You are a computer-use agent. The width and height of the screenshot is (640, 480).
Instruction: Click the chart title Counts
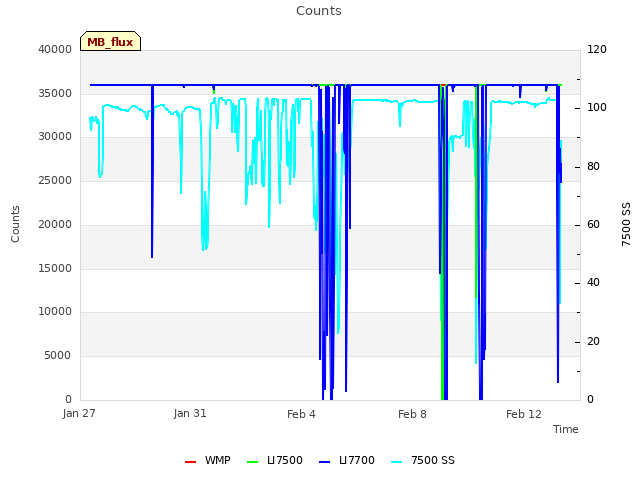pos(319,11)
